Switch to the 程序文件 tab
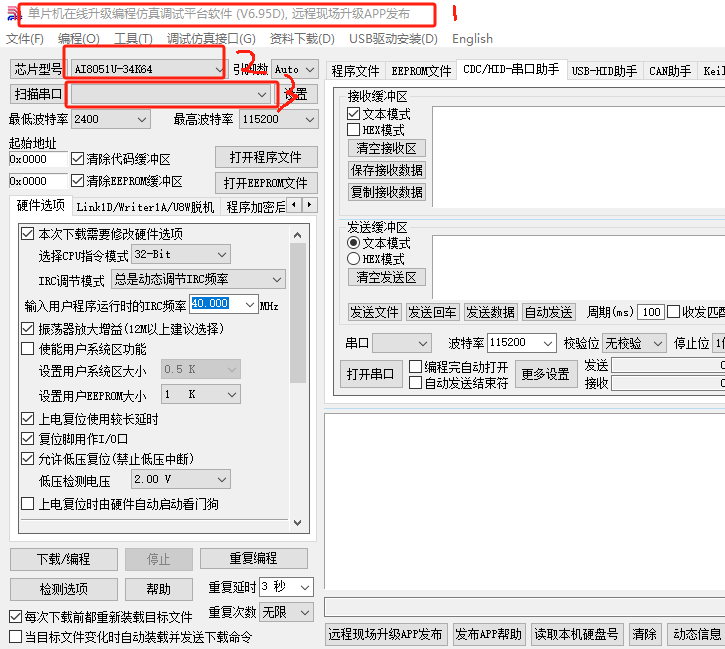The image size is (725, 649). click(x=355, y=71)
